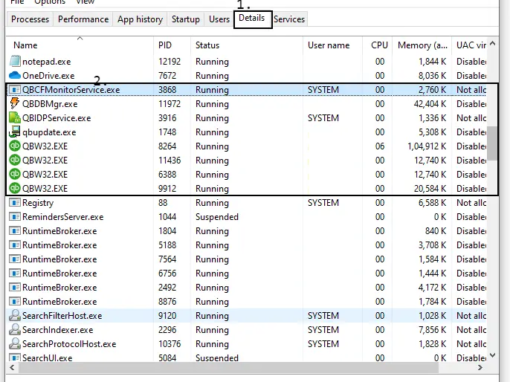Image resolution: width=510 pixels, height=382 pixels.
Task: Click the QBW32.EXE icon with PID 8264
Action: coord(15,146)
